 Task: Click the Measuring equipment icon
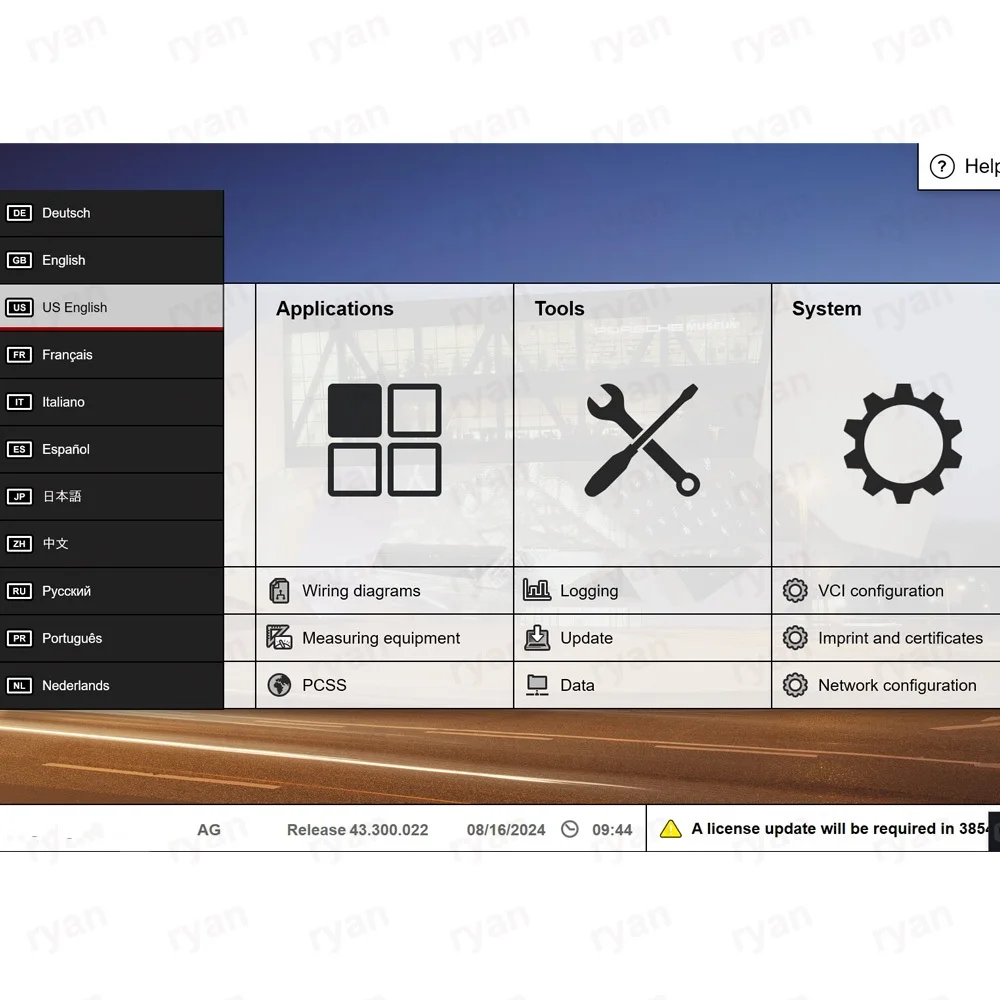click(280, 638)
